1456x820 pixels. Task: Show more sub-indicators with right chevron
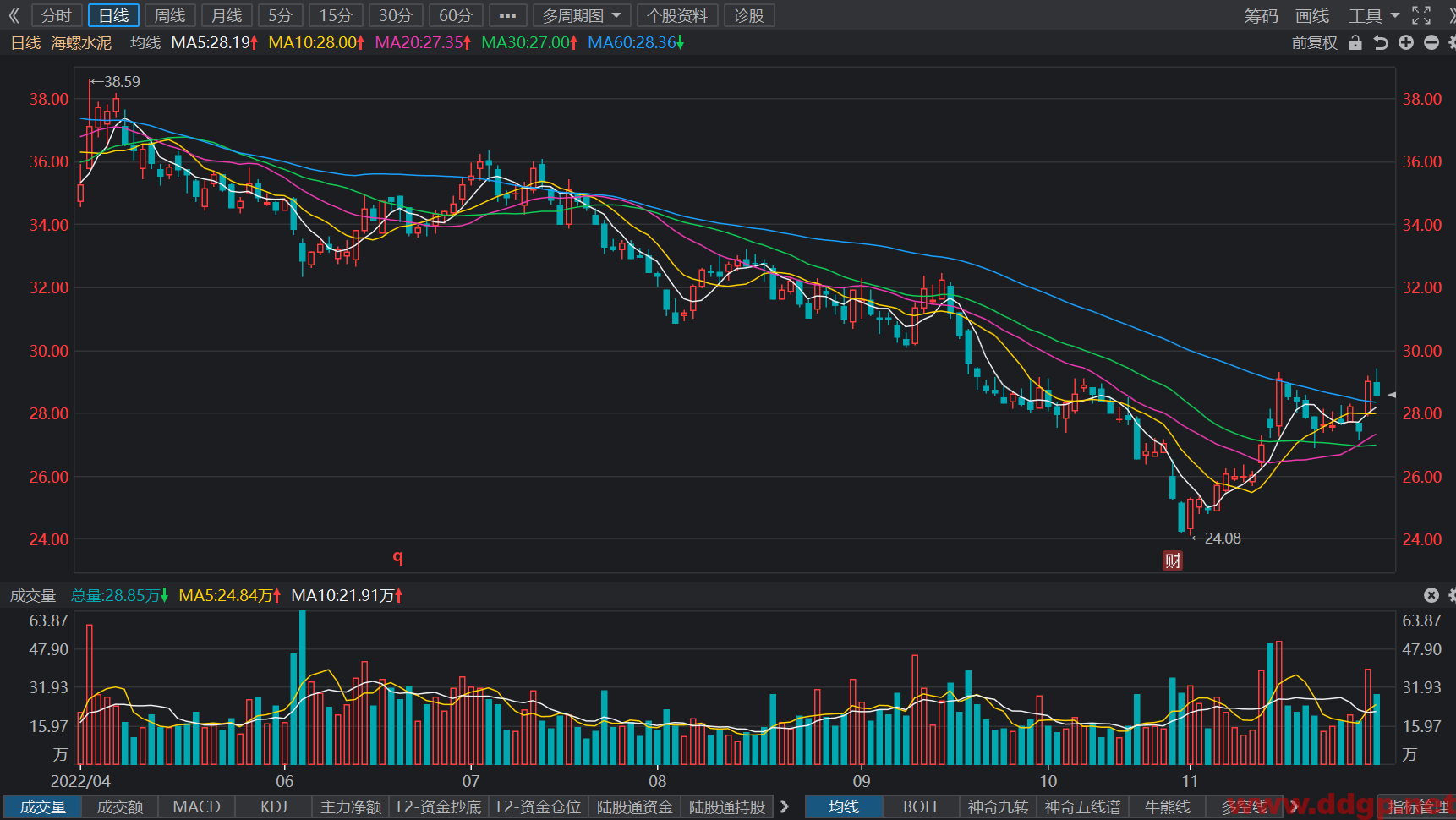pos(785,806)
